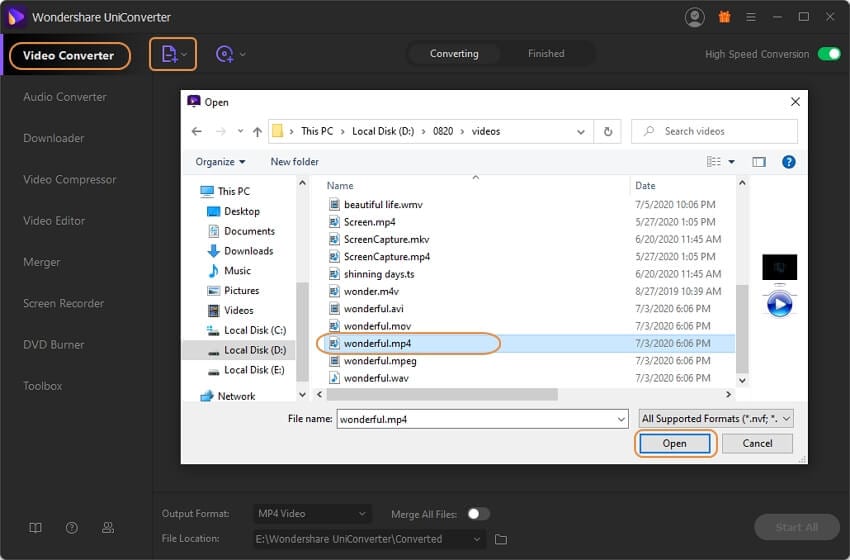Switch to the Converting tab
850x560 pixels.
[454, 54]
